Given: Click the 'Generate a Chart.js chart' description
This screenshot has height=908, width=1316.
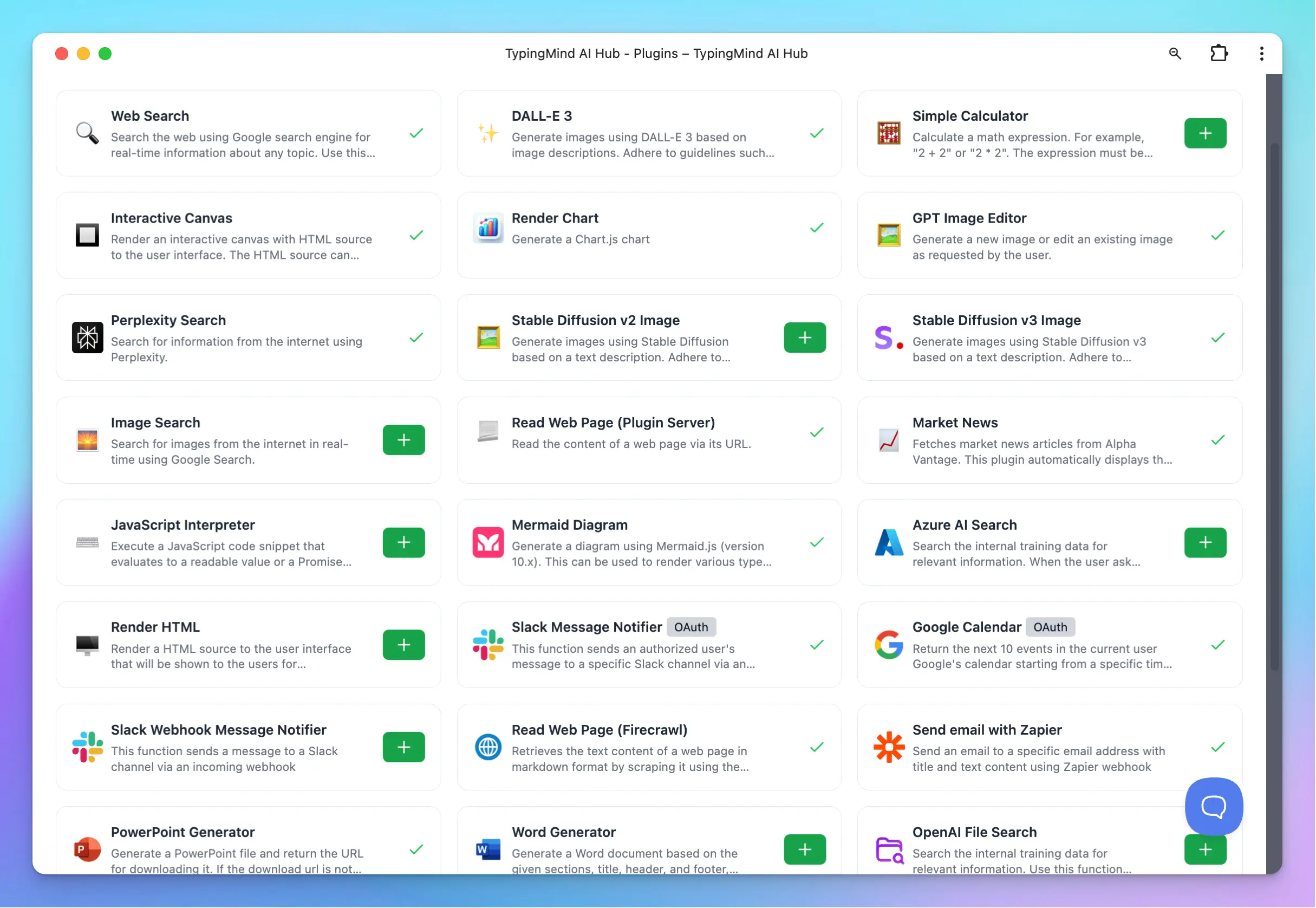Looking at the screenshot, I should (x=581, y=239).
